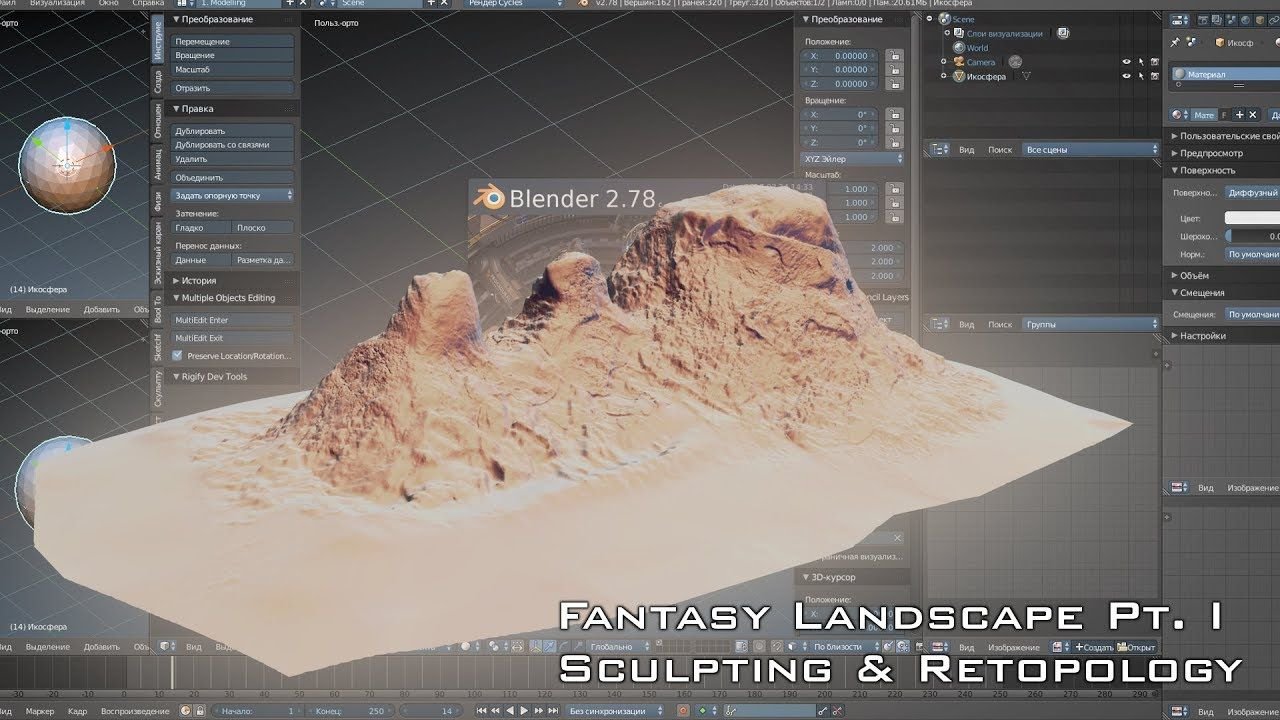Click the World icon in outliner

(x=958, y=48)
